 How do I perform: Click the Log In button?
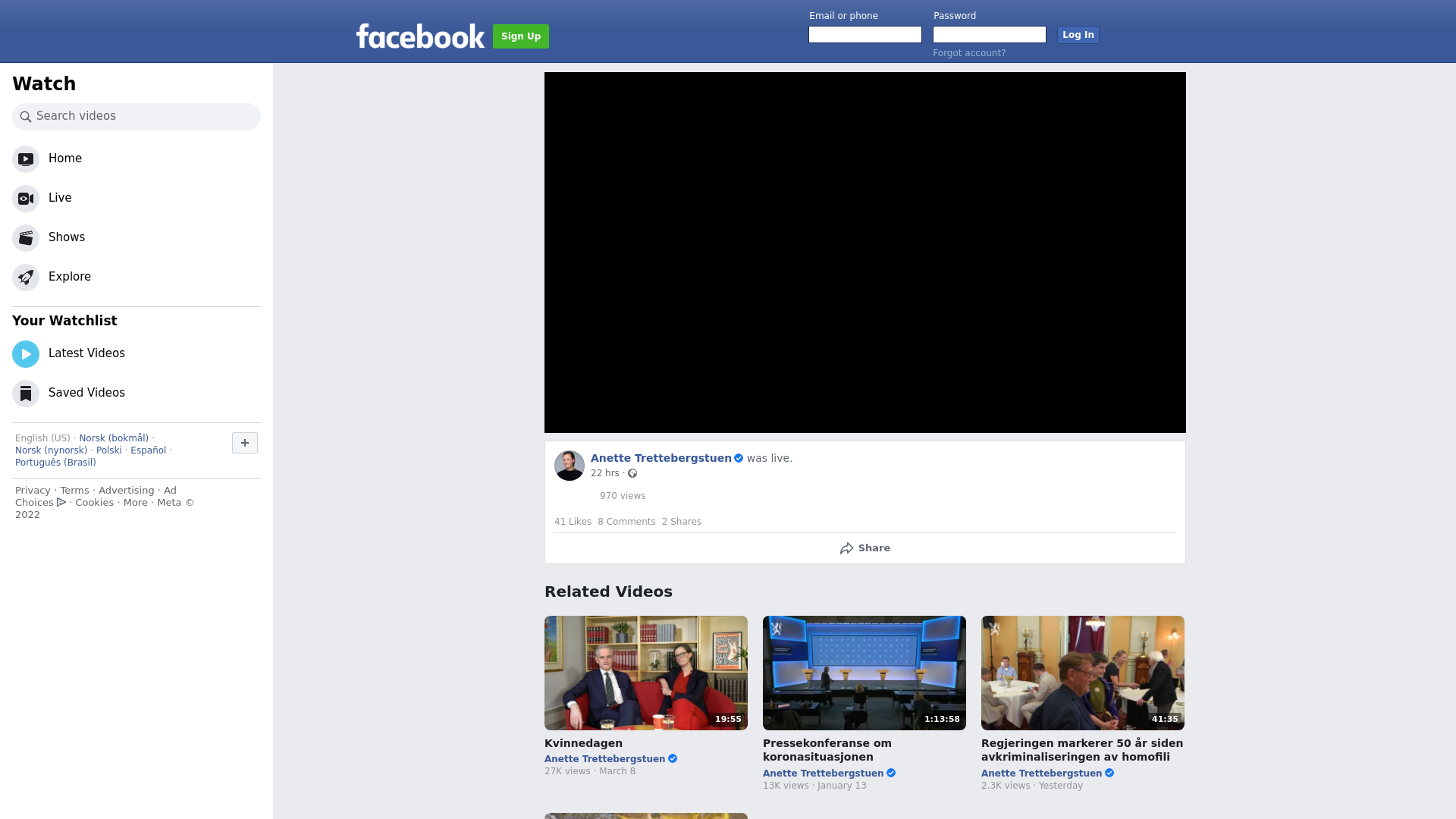pos(1078,35)
